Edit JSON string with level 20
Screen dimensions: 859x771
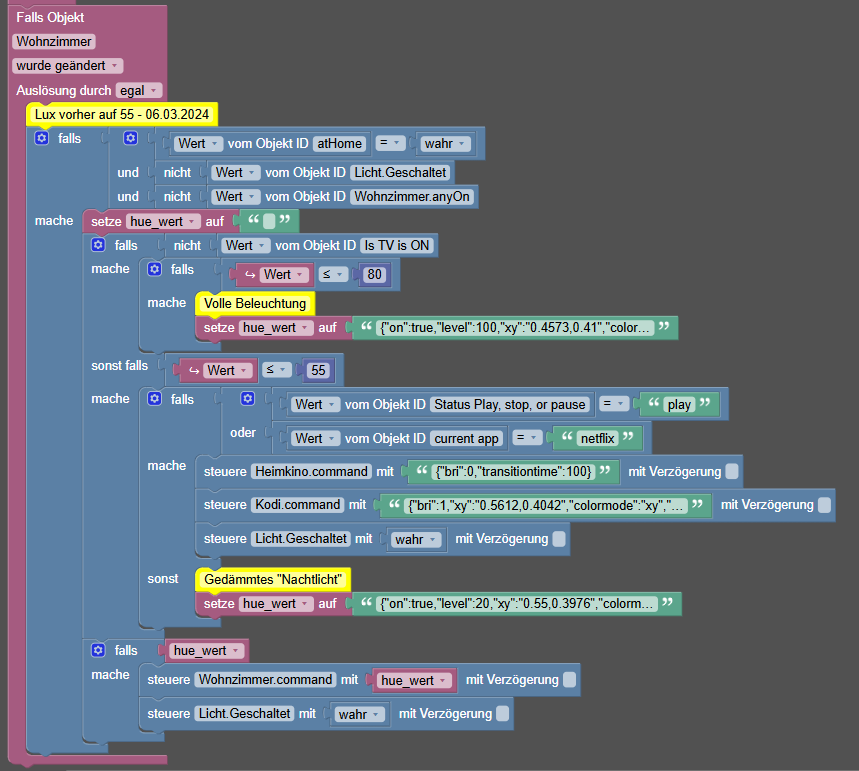click(x=517, y=604)
